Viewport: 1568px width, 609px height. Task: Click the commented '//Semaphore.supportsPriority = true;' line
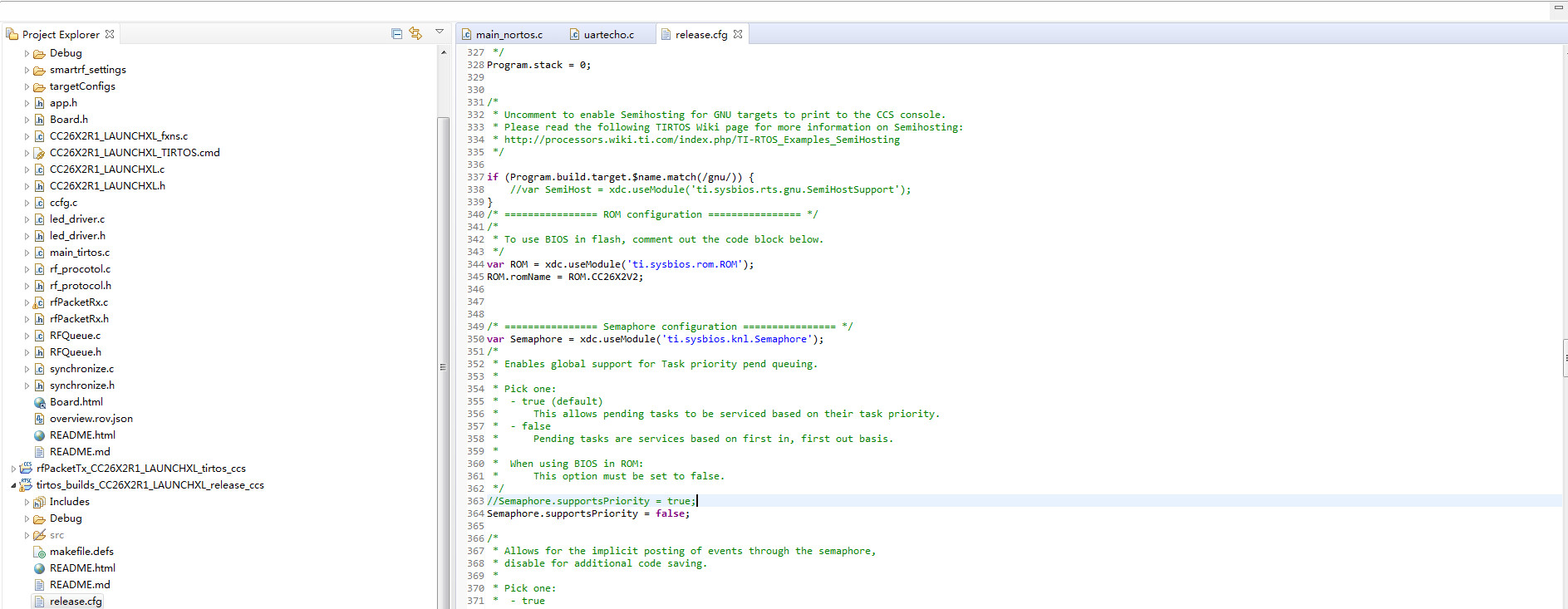(x=592, y=501)
